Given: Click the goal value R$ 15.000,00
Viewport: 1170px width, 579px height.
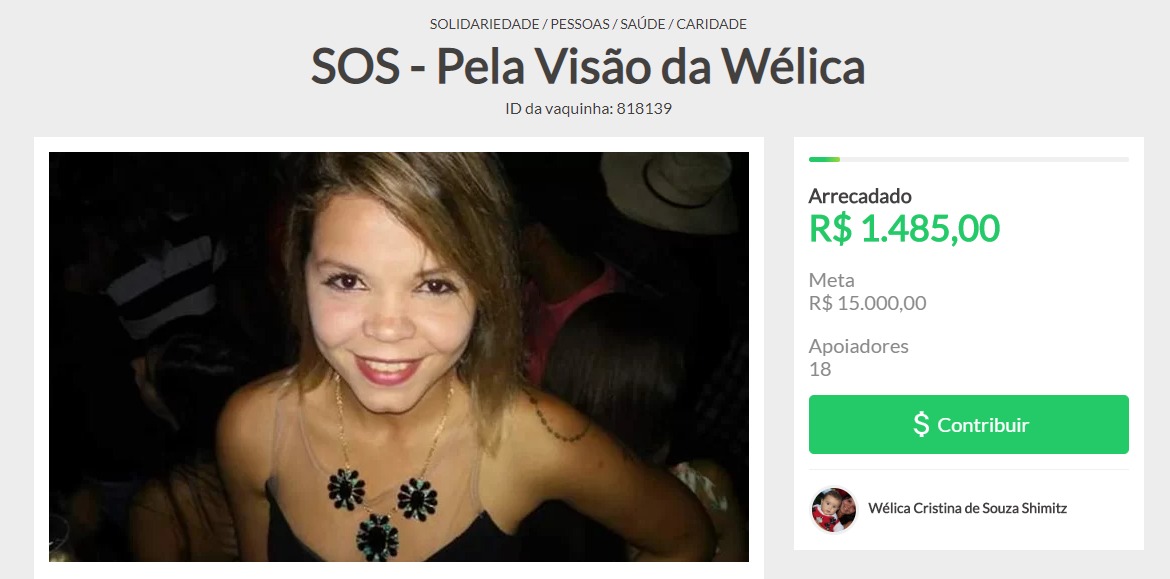Looking at the screenshot, I should (867, 303).
